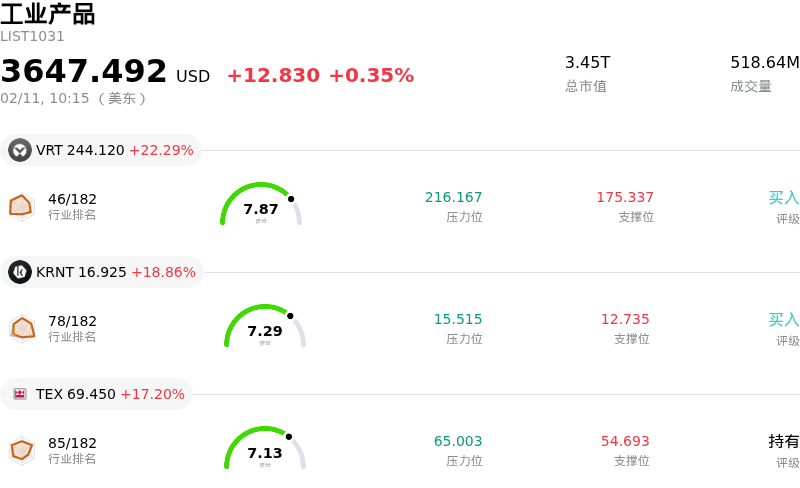The width and height of the screenshot is (800, 488).
Task: Open the radar chart icon beside 46/182
Action: click(21, 206)
